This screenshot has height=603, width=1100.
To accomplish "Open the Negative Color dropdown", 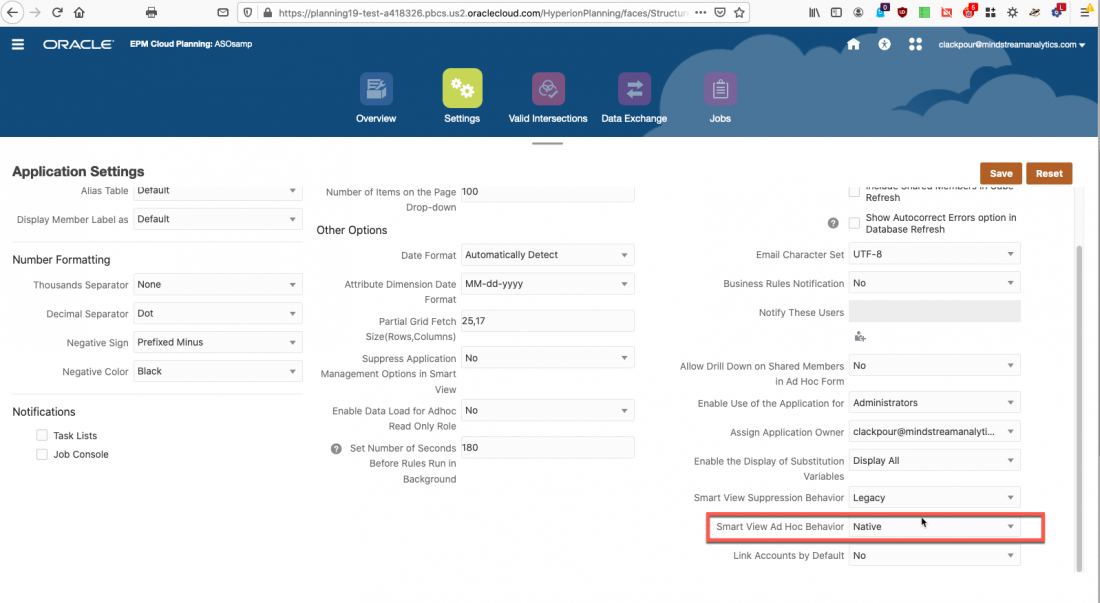I will [290, 370].
